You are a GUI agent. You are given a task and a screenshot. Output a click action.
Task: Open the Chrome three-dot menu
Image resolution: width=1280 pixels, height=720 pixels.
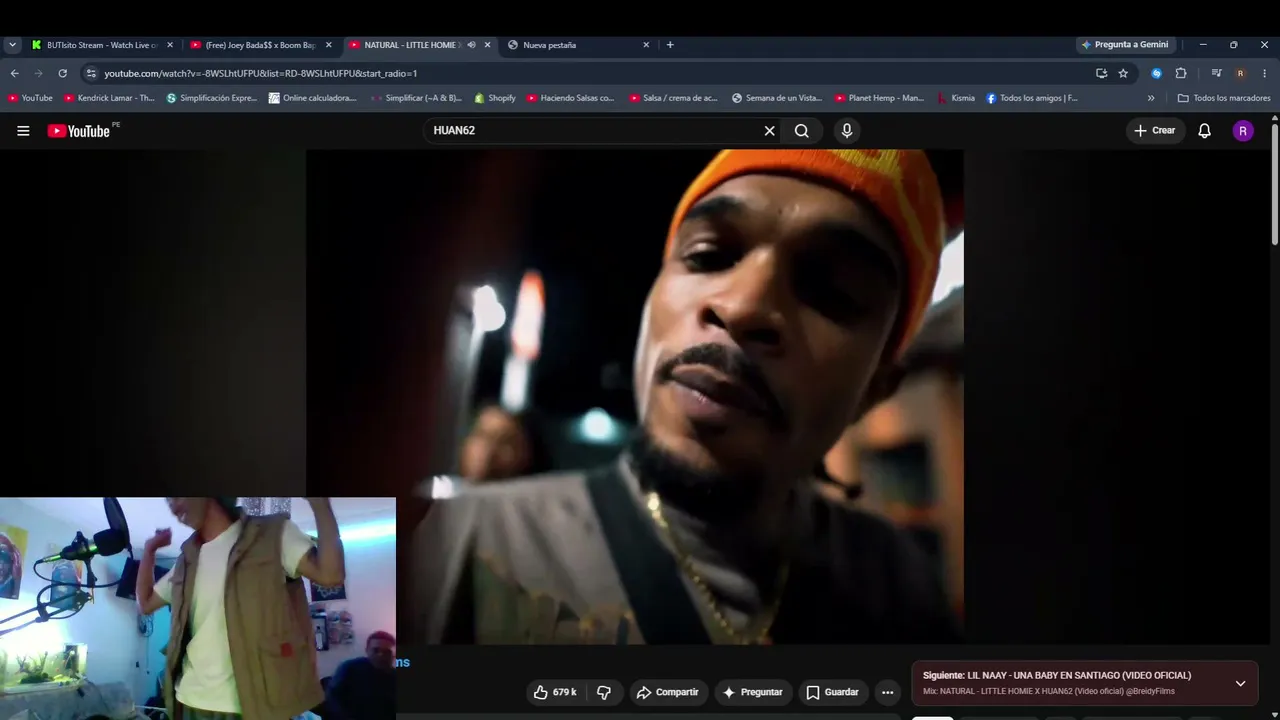tap(1265, 73)
